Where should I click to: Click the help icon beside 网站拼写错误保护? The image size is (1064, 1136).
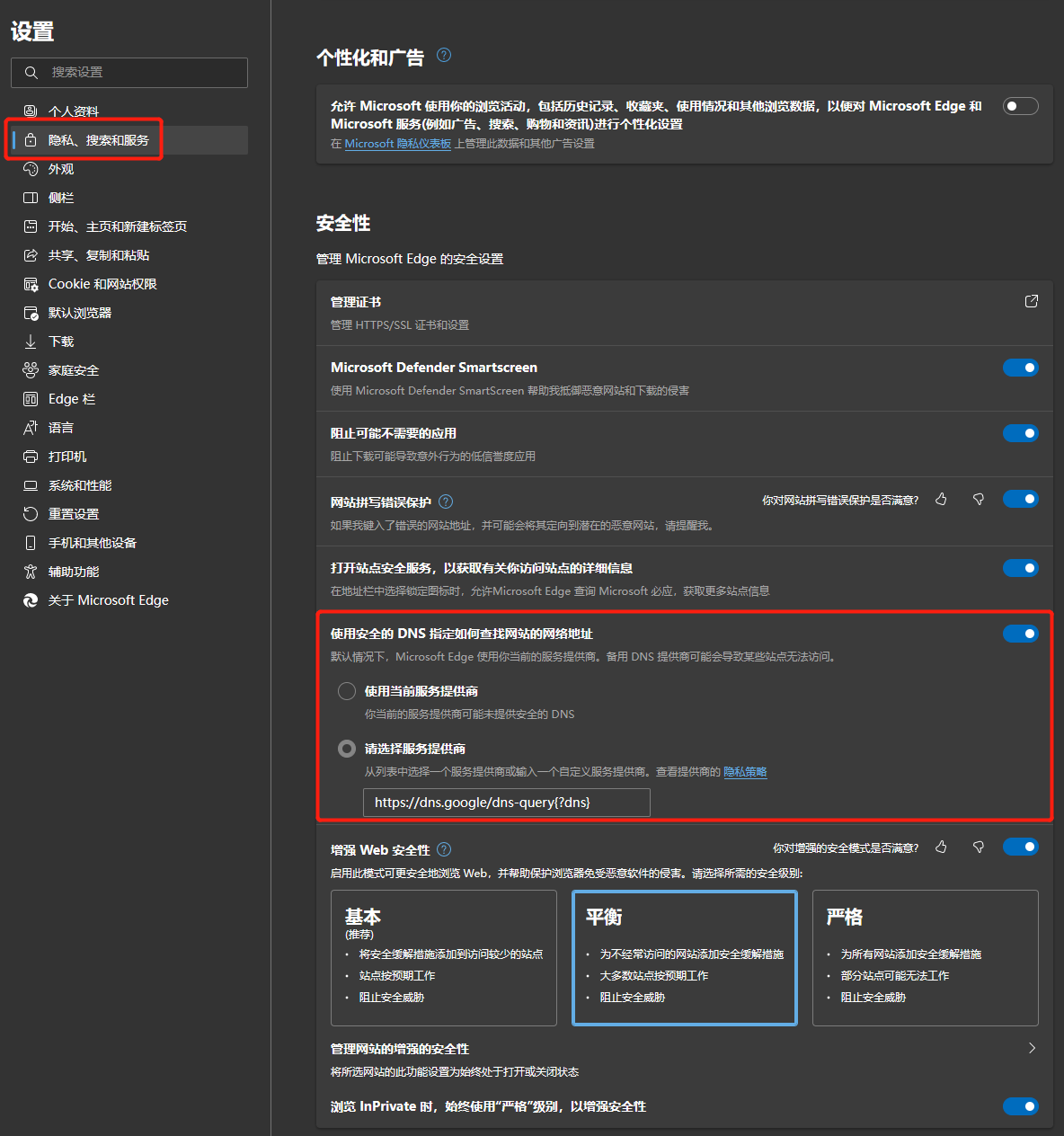[446, 501]
